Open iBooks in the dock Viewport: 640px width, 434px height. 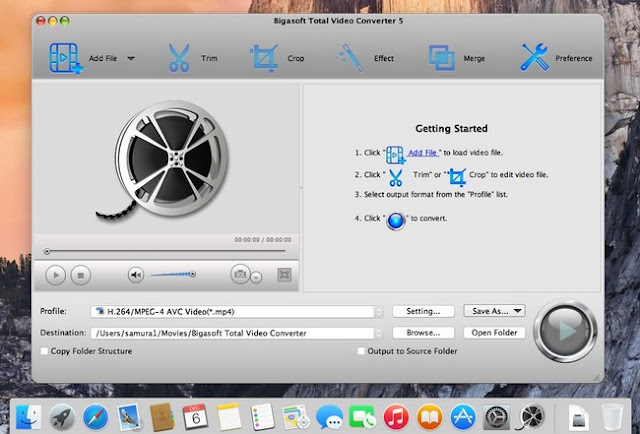click(x=429, y=417)
